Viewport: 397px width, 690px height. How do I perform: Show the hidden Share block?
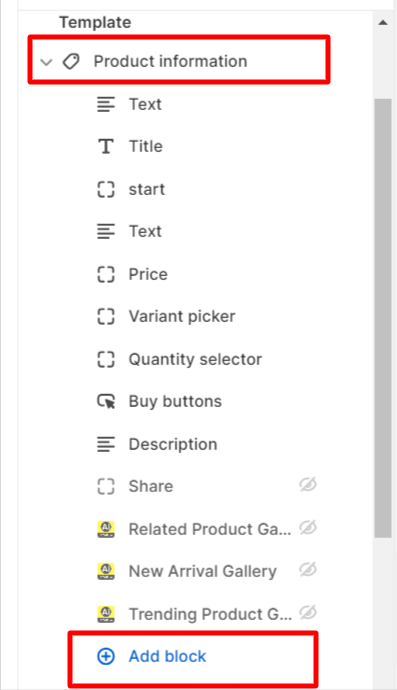(308, 485)
